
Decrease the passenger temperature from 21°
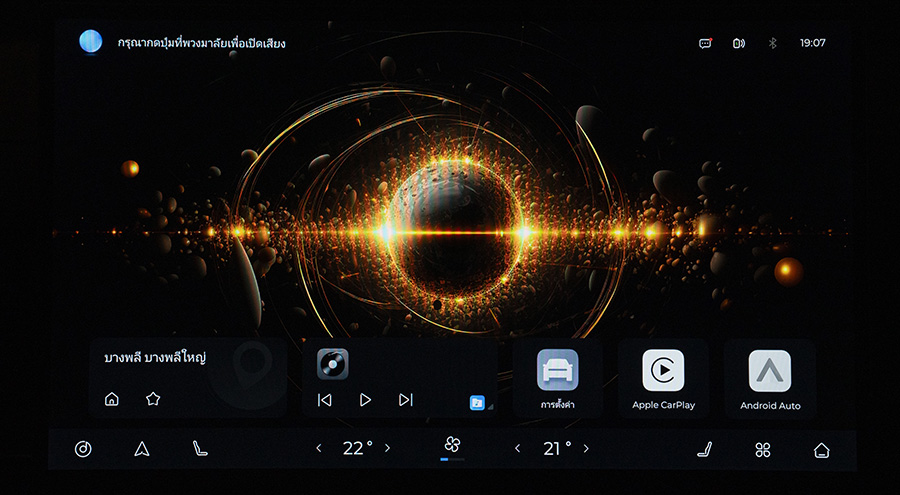click(x=517, y=449)
